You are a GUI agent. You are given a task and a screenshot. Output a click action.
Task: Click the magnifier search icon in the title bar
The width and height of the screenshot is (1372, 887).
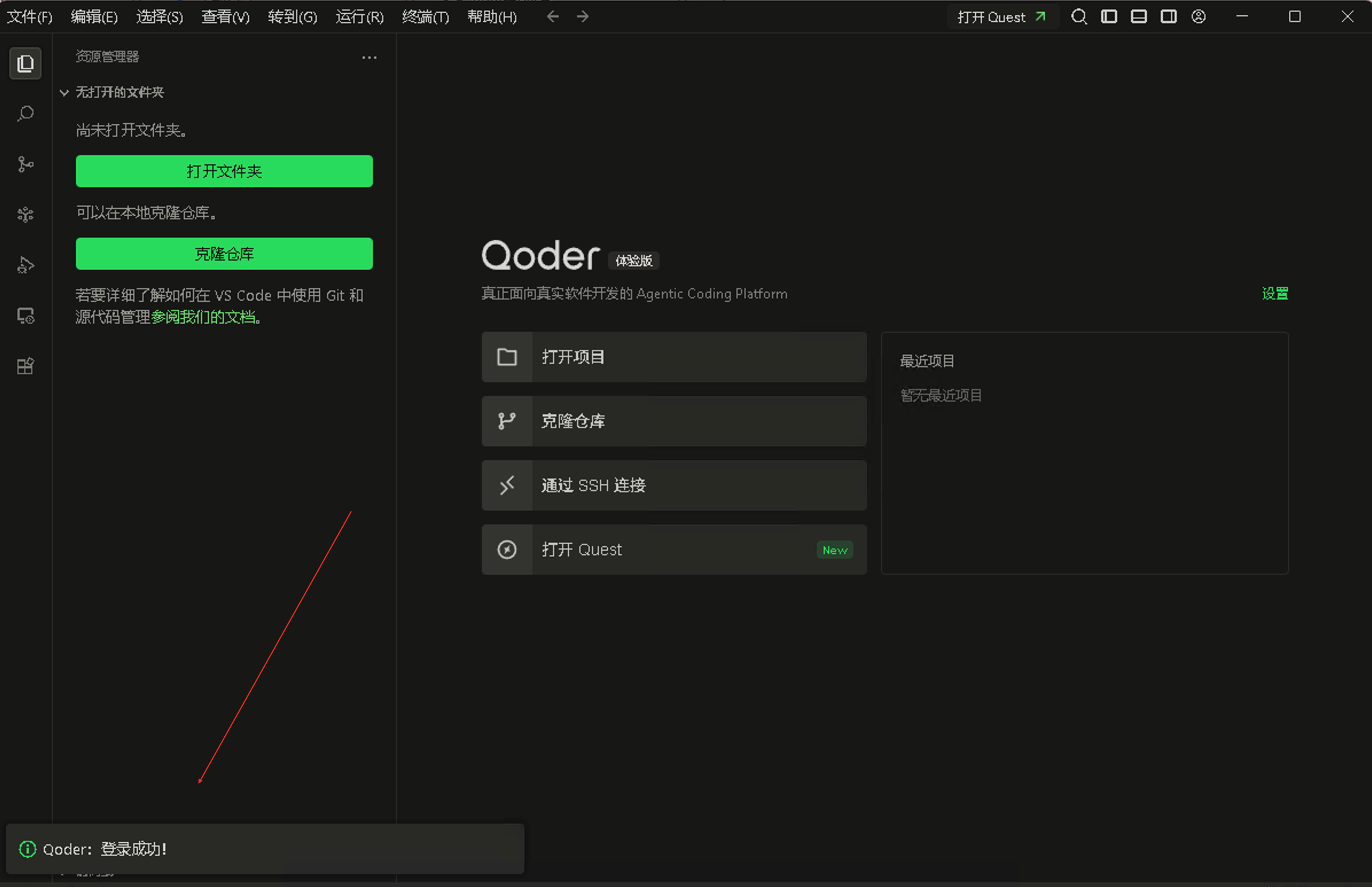(x=1079, y=17)
